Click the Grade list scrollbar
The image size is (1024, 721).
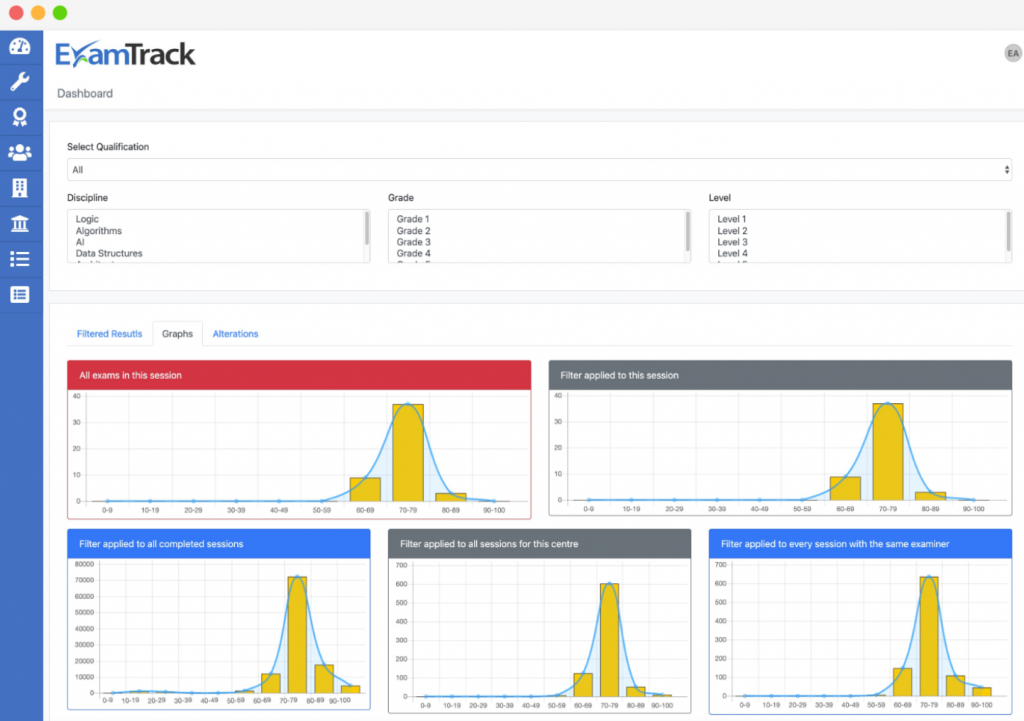coord(688,231)
